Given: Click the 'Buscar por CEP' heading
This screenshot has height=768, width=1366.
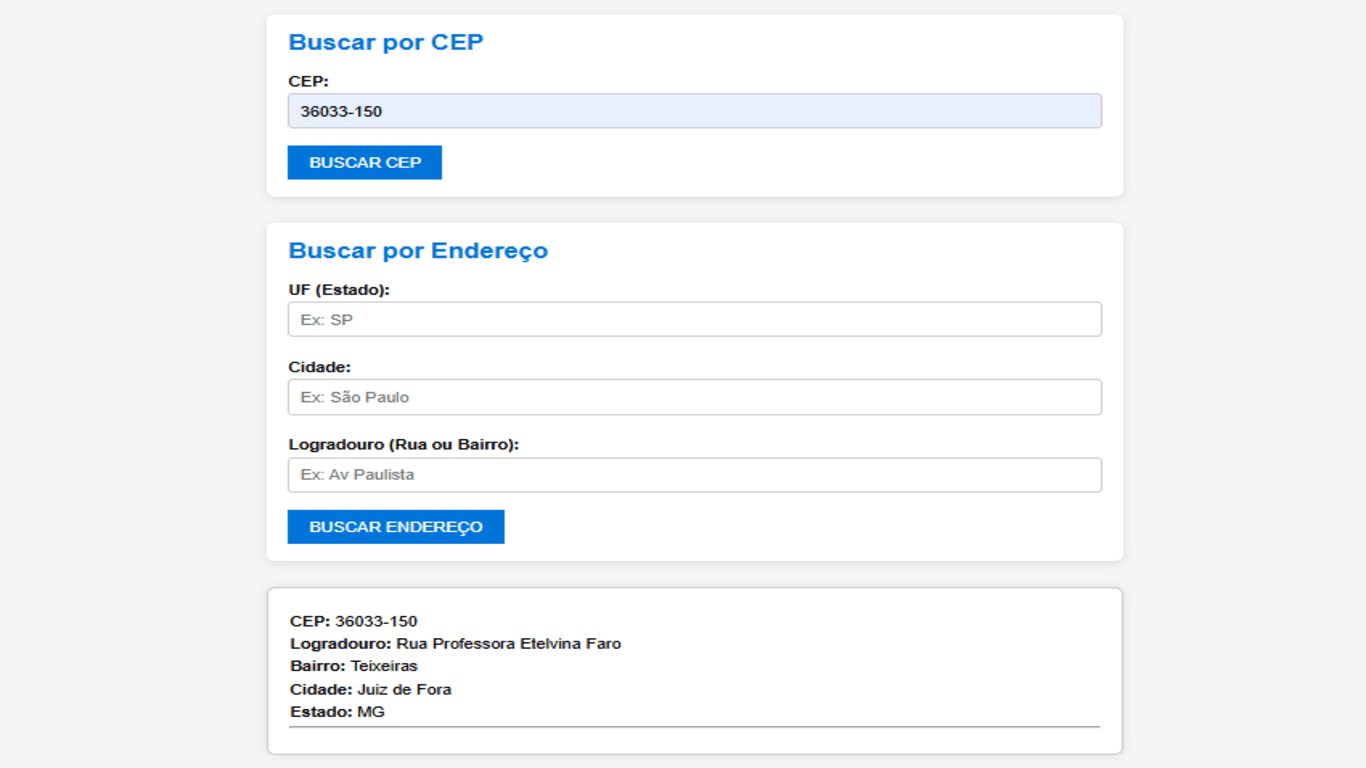Looking at the screenshot, I should click(x=385, y=42).
